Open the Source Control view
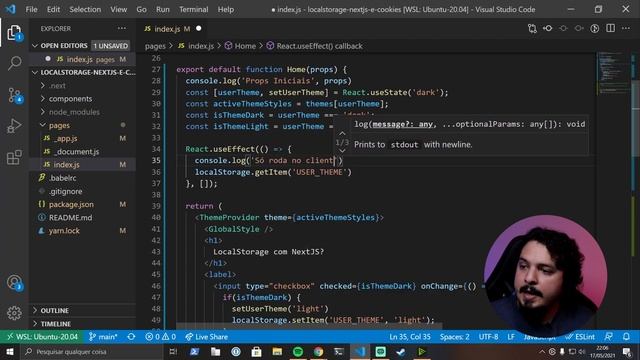The image size is (640, 360). click(x=15, y=95)
